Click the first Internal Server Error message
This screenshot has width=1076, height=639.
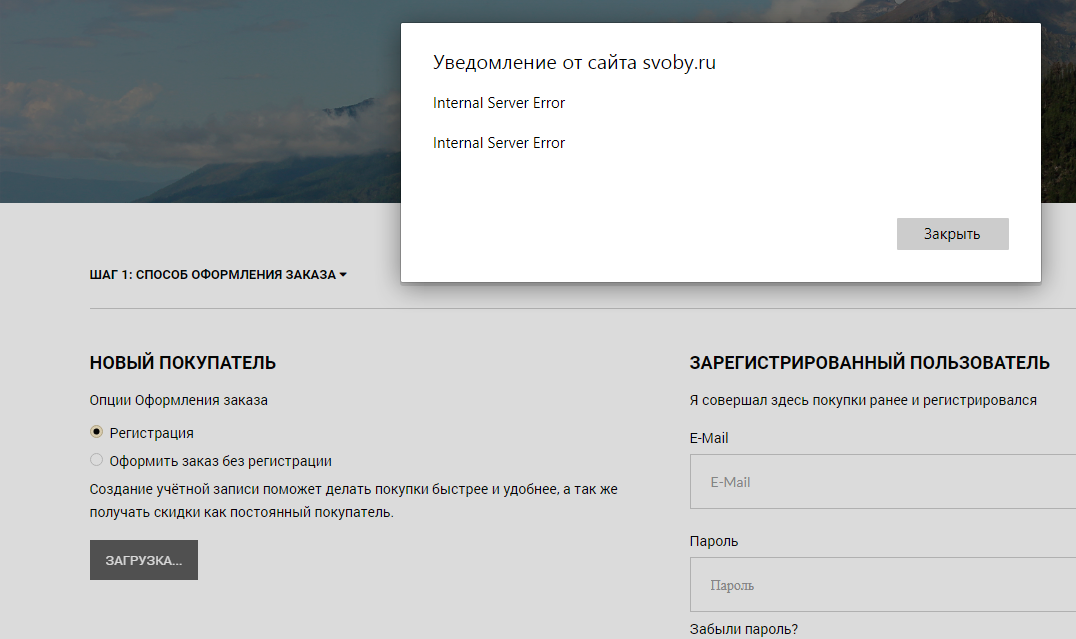pos(499,103)
